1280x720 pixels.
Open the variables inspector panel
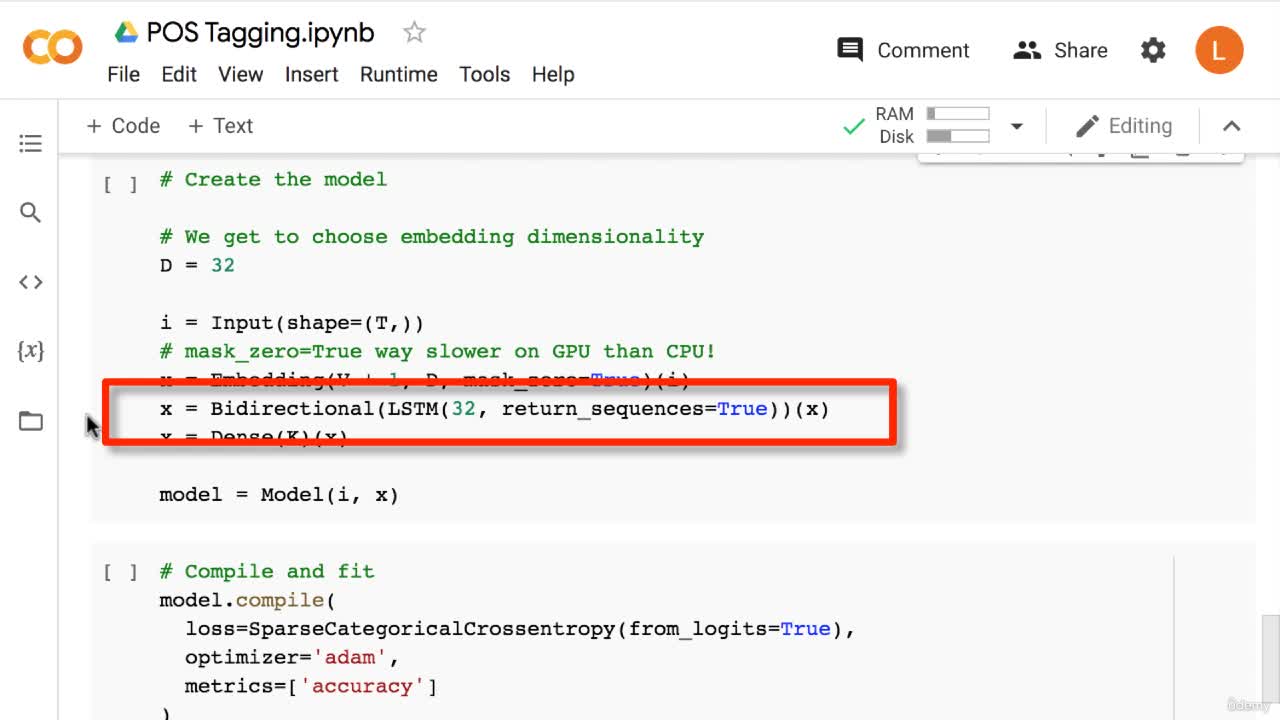[31, 351]
